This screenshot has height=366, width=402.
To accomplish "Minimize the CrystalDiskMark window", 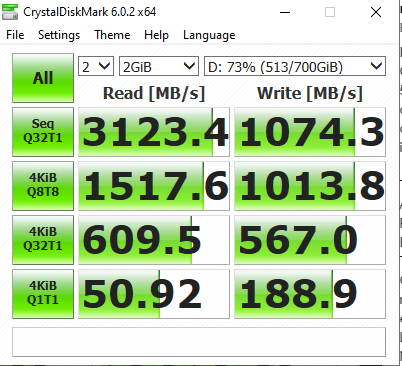I will (x=285, y=13).
